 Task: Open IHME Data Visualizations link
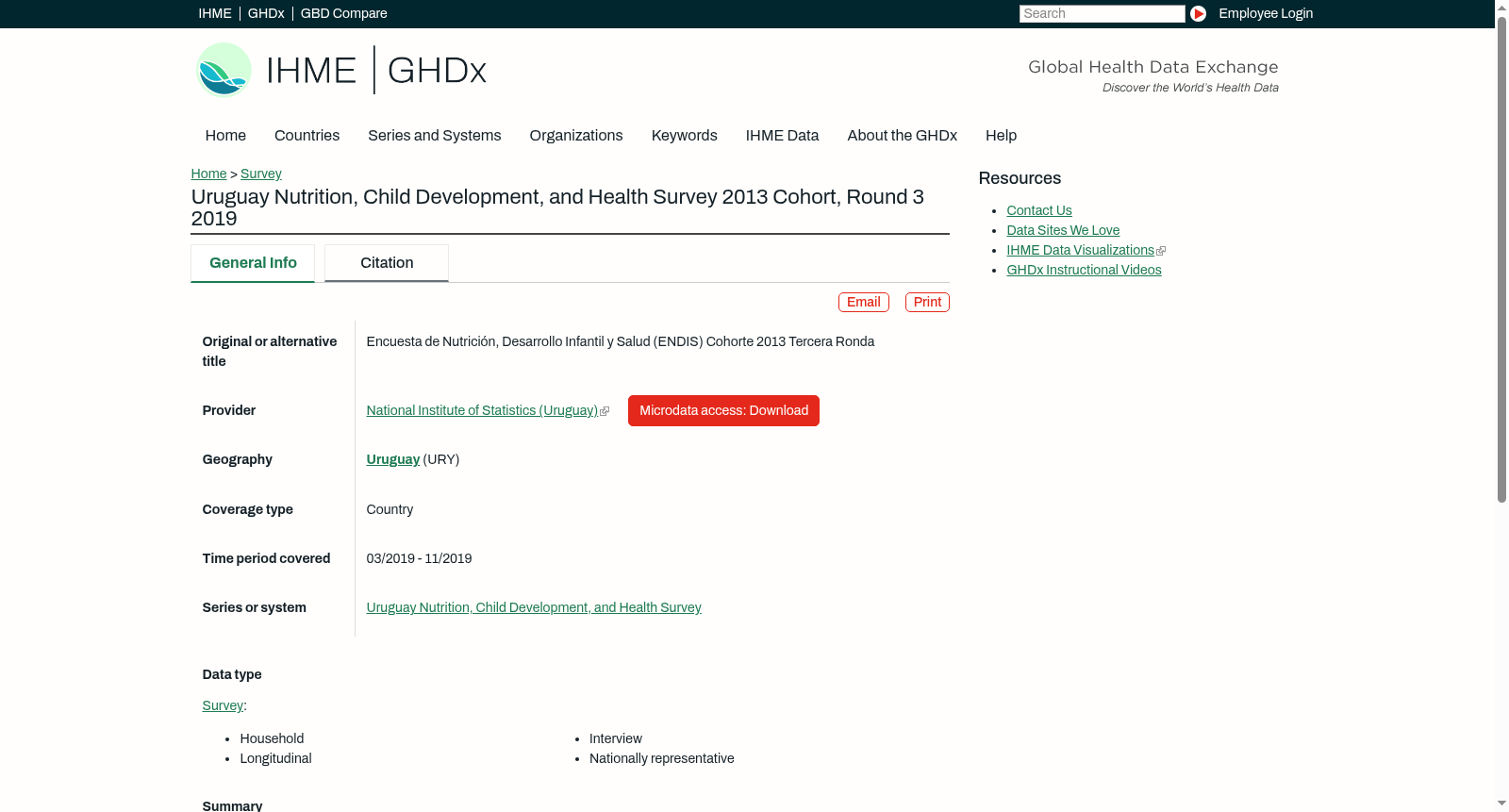coord(1080,250)
